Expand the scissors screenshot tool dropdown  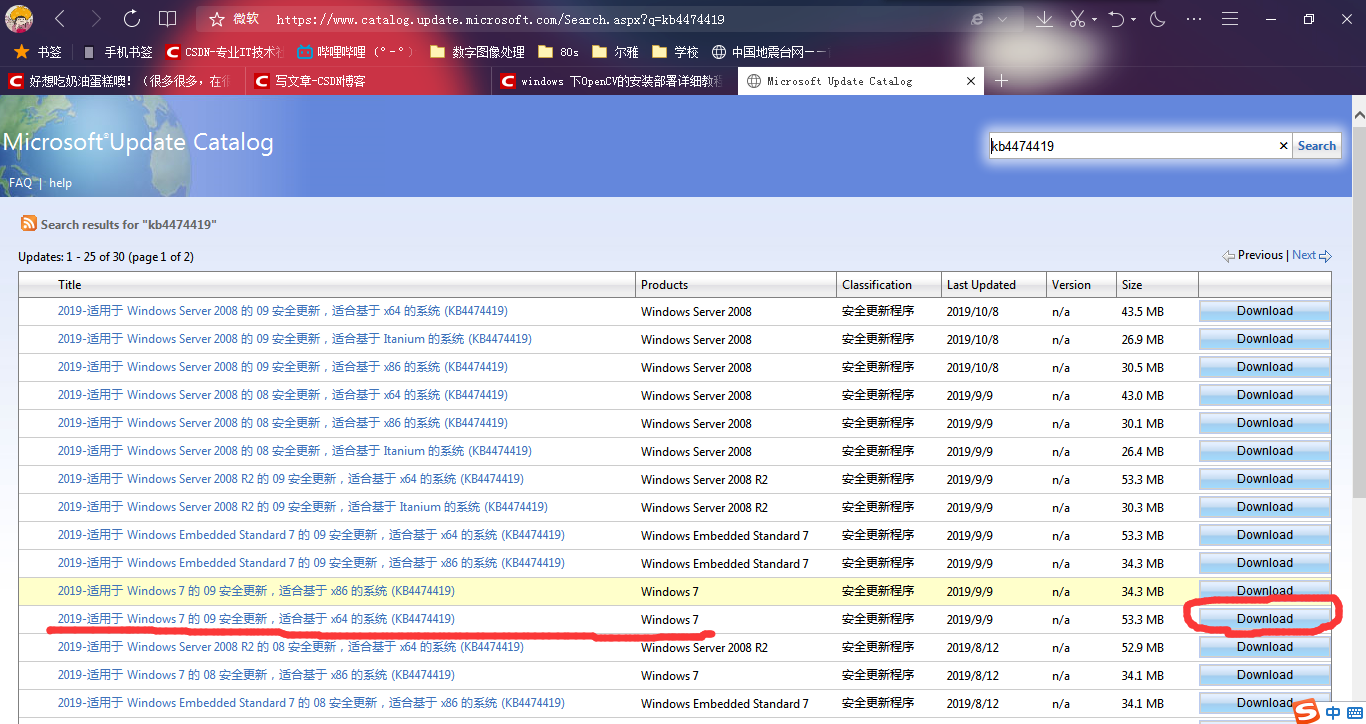[x=1094, y=19]
